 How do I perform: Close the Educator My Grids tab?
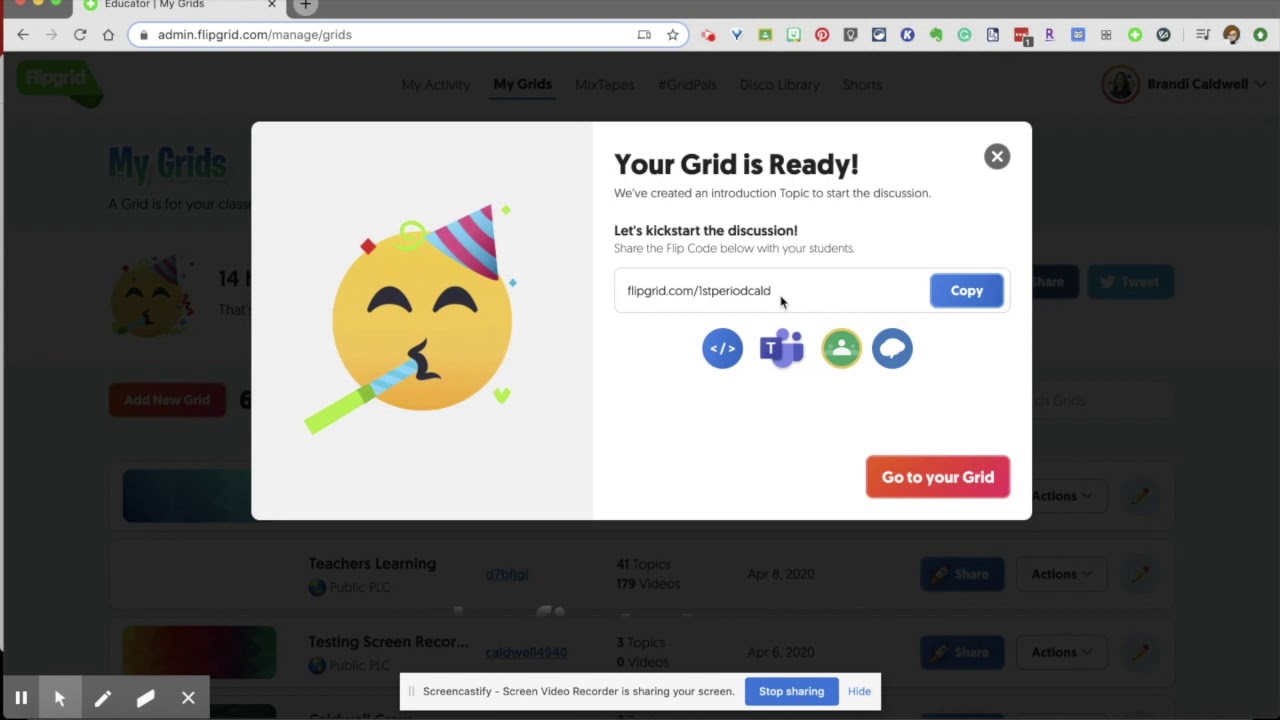(272, 5)
